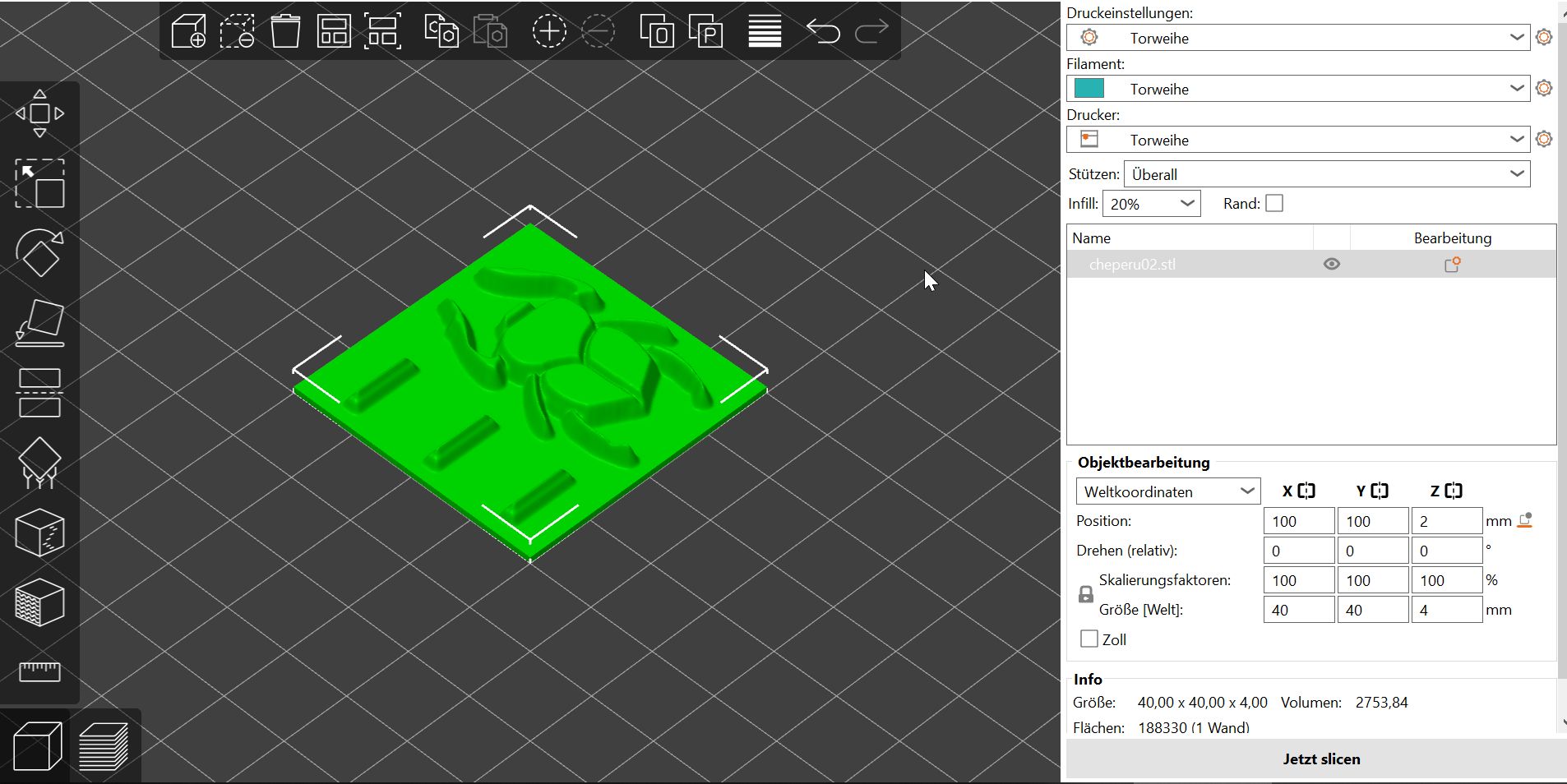
Task: Arrange all objects on the bed
Action: pos(334,32)
